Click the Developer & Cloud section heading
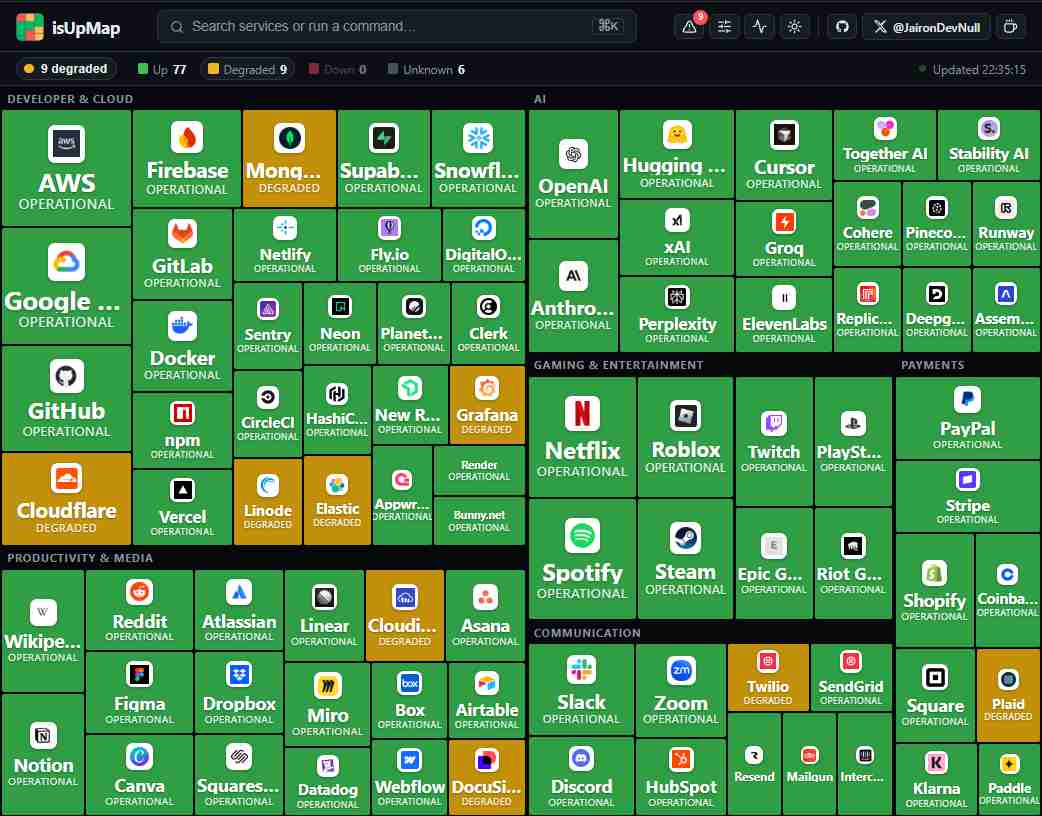The width and height of the screenshot is (1042, 816). pyautogui.click(x=70, y=99)
